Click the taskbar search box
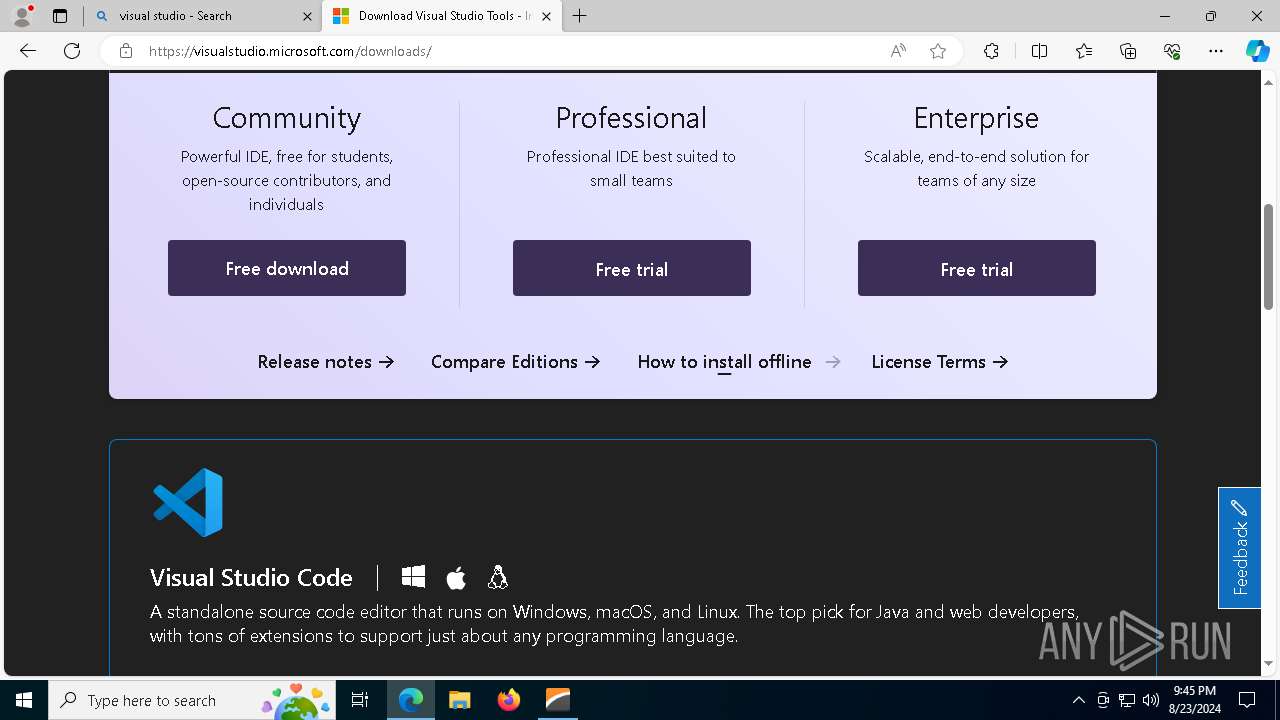This screenshot has height=720, width=1280. 192,700
